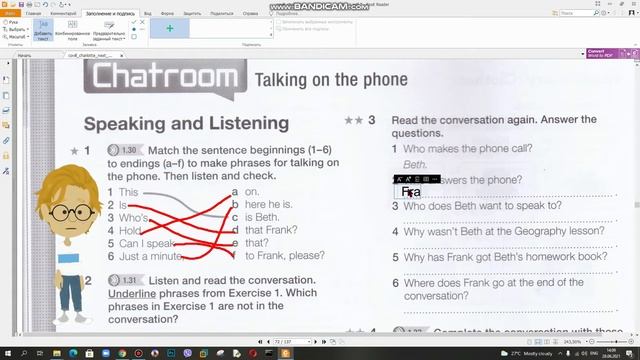640x360 pixels.
Task: Open the layers panel icon in sidebar
Action: tap(6, 110)
